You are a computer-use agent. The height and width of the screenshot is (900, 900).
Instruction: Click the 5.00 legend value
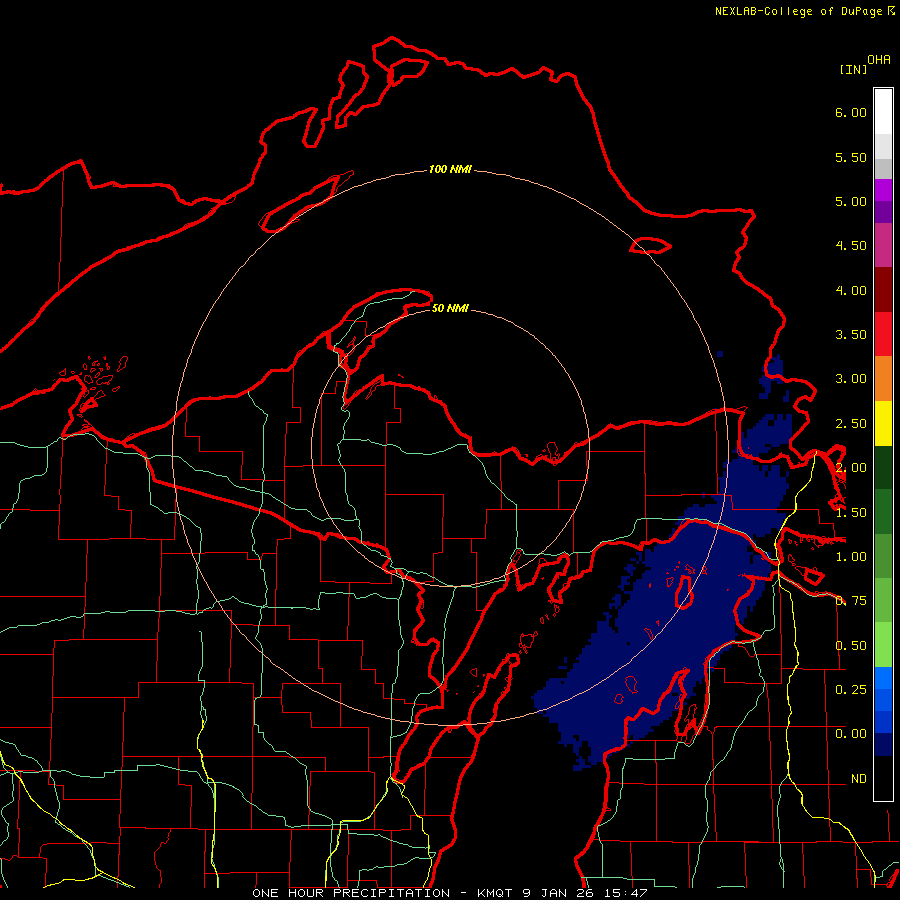851,201
